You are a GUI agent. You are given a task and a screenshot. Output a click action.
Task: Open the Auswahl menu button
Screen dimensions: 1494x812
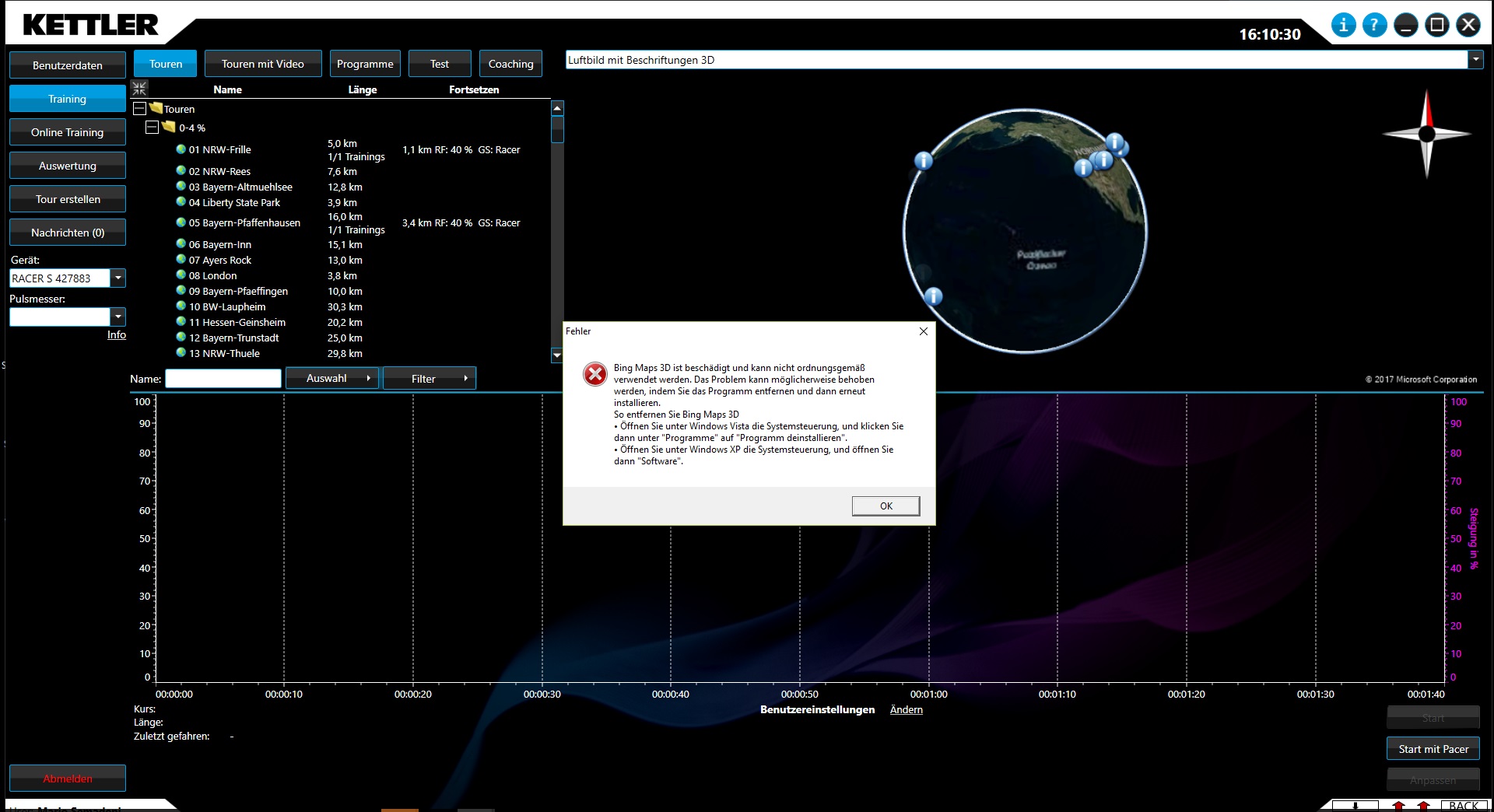332,378
